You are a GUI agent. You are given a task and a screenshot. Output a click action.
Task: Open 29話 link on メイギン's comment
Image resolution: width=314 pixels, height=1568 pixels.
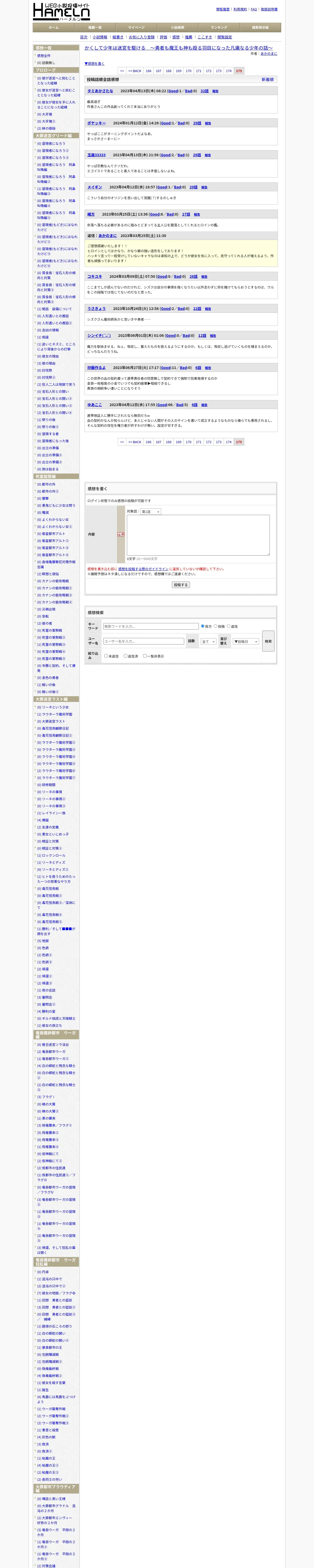193,187
